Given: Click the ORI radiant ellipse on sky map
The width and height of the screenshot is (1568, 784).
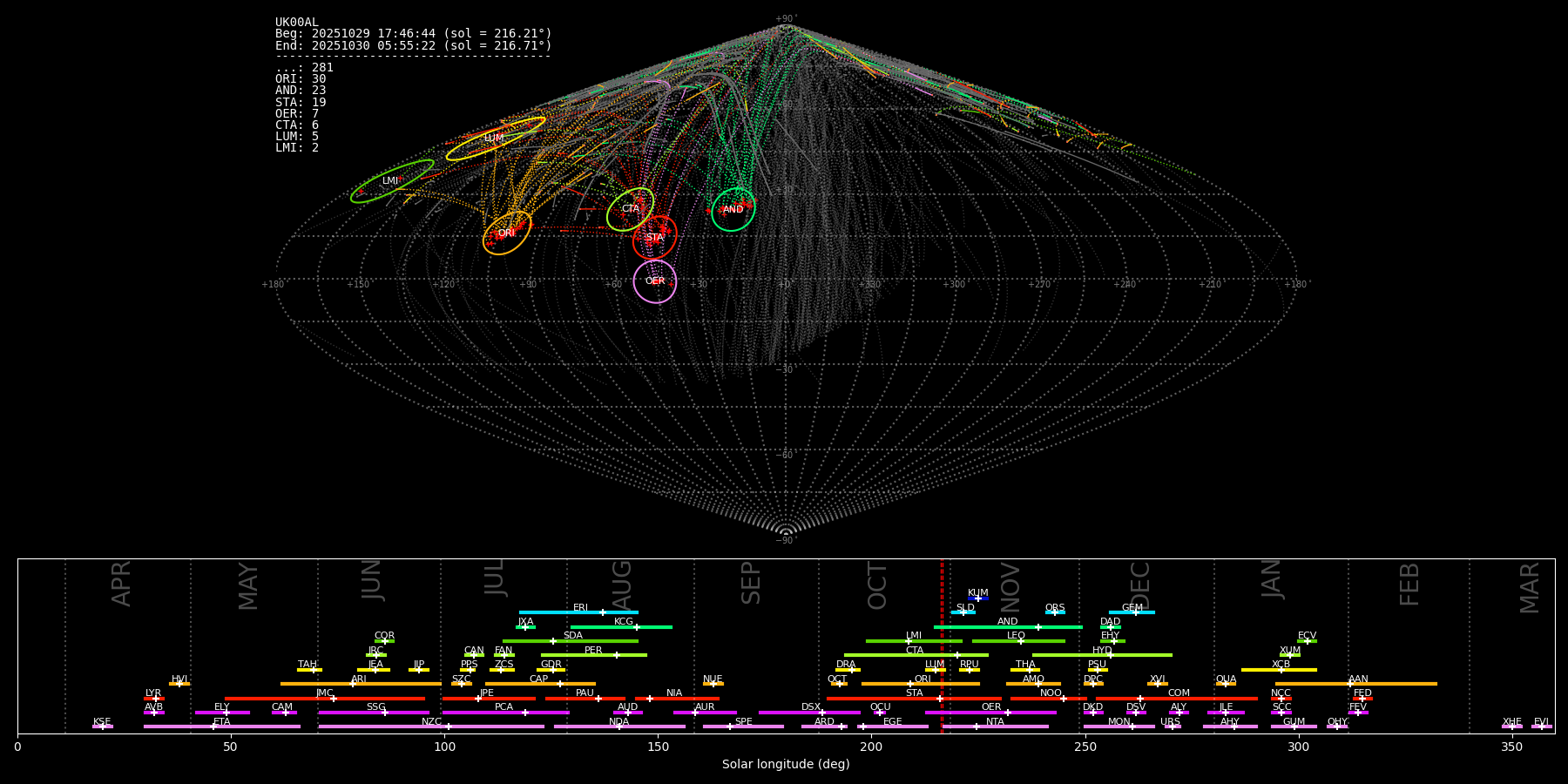Looking at the screenshot, I should click(x=507, y=233).
